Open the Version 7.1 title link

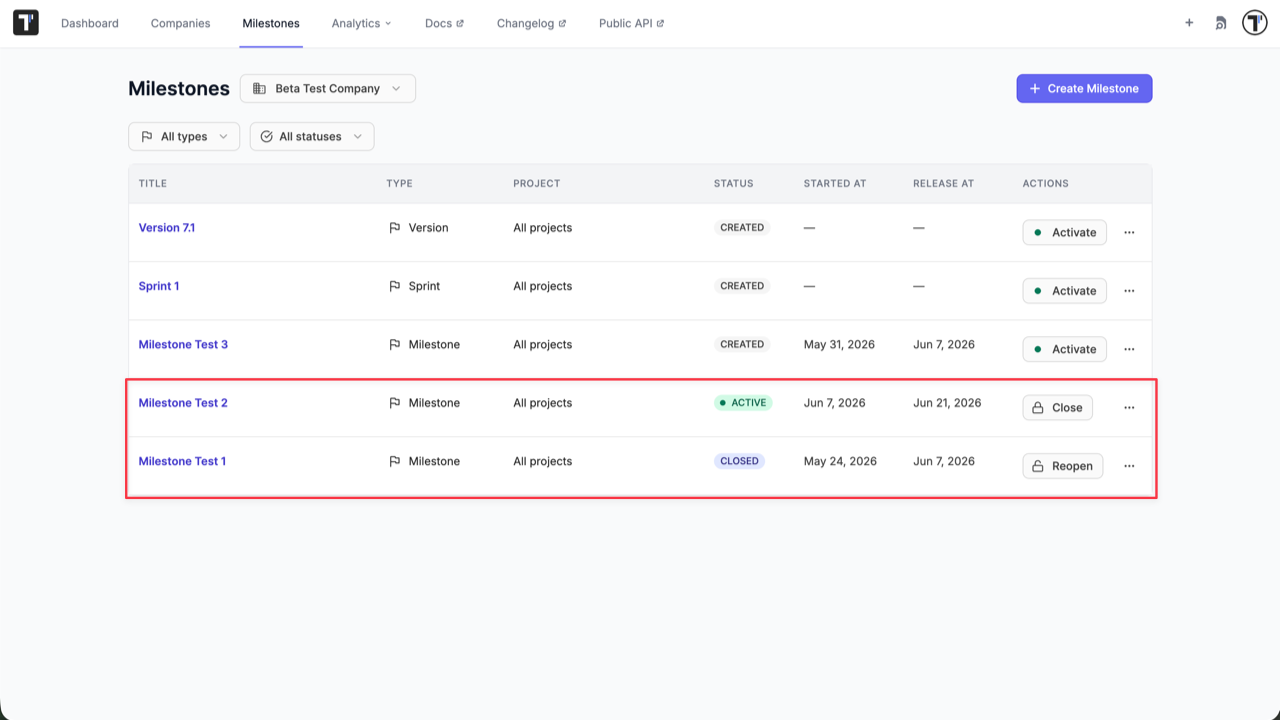[167, 228]
